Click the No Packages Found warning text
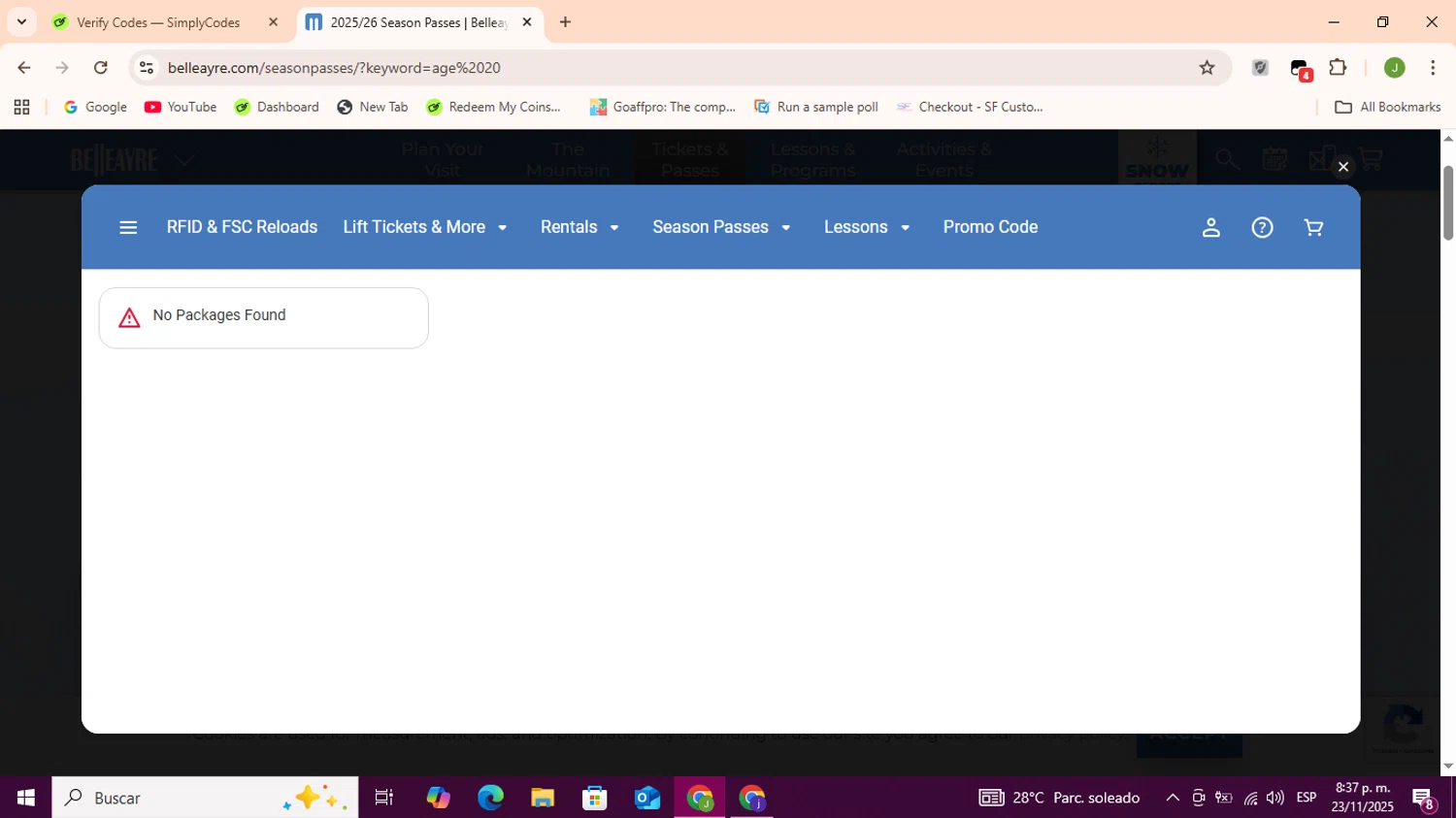 [x=219, y=315]
